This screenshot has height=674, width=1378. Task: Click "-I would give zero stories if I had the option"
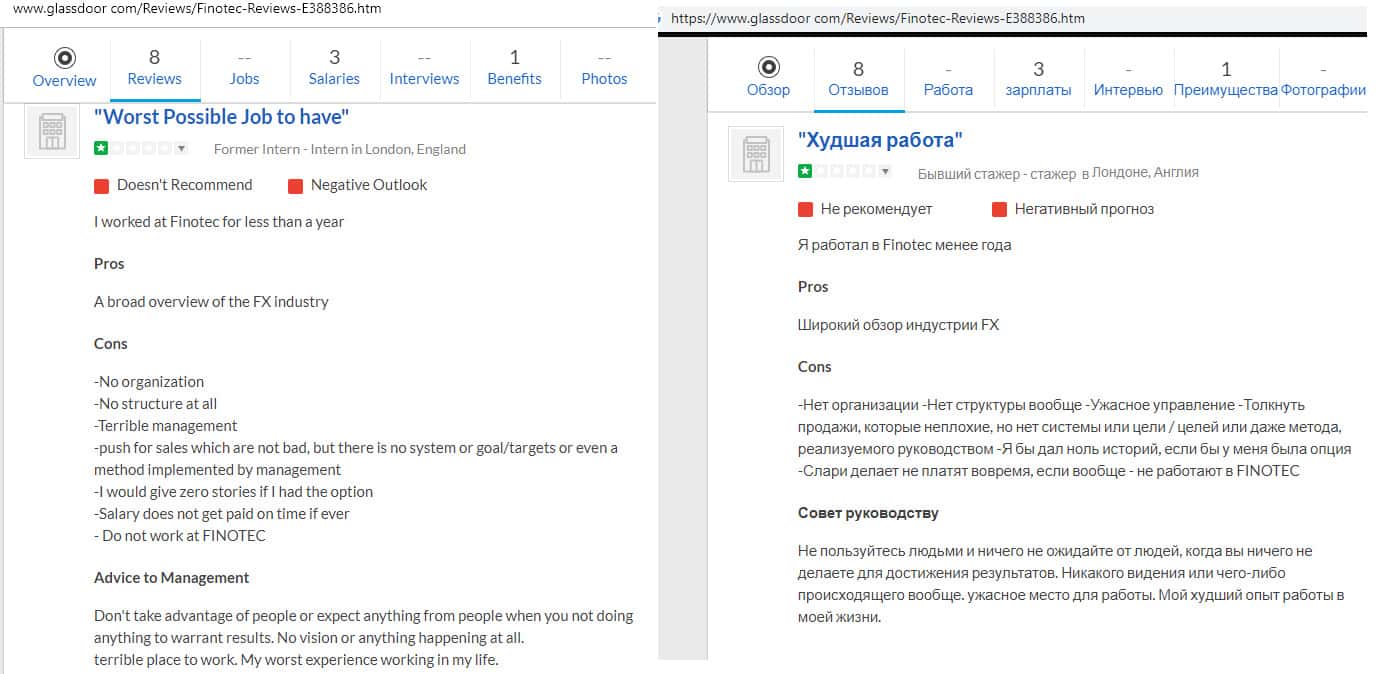233,492
